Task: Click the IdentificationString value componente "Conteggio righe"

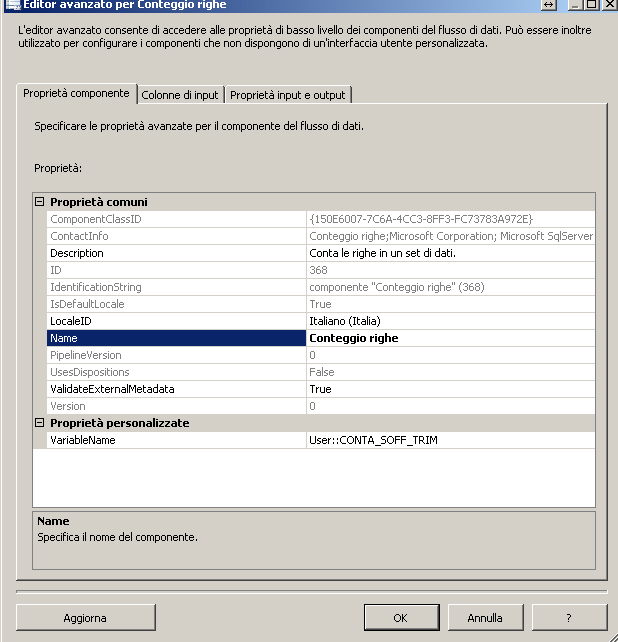Action: [x=397, y=287]
